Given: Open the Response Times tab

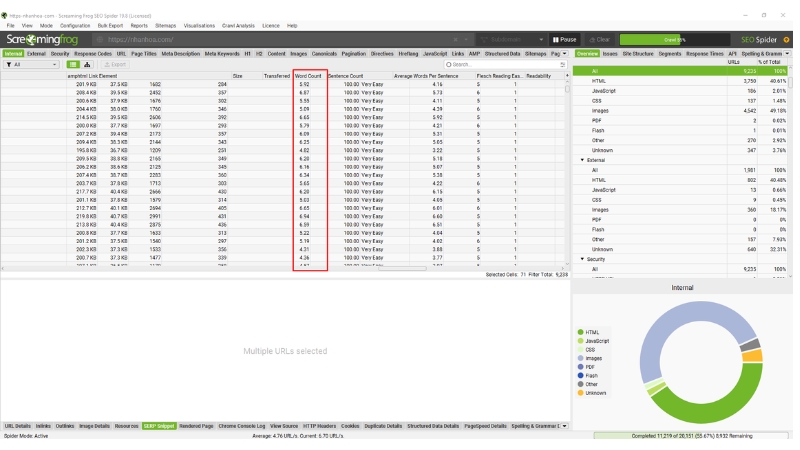Looking at the screenshot, I should 705,54.
